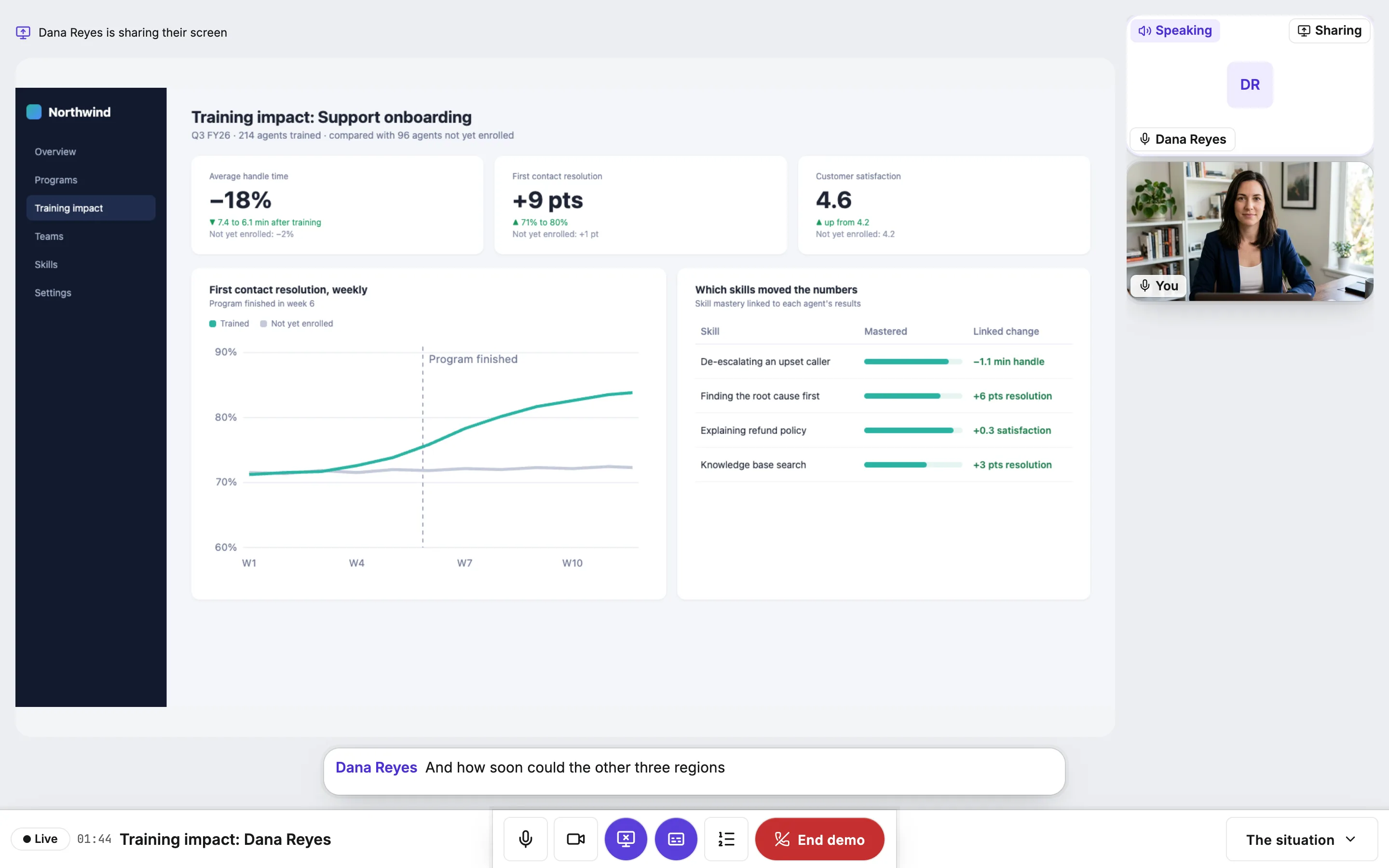Click the De-escalating an upset caller mastery bar
1389x868 pixels.
(912, 362)
